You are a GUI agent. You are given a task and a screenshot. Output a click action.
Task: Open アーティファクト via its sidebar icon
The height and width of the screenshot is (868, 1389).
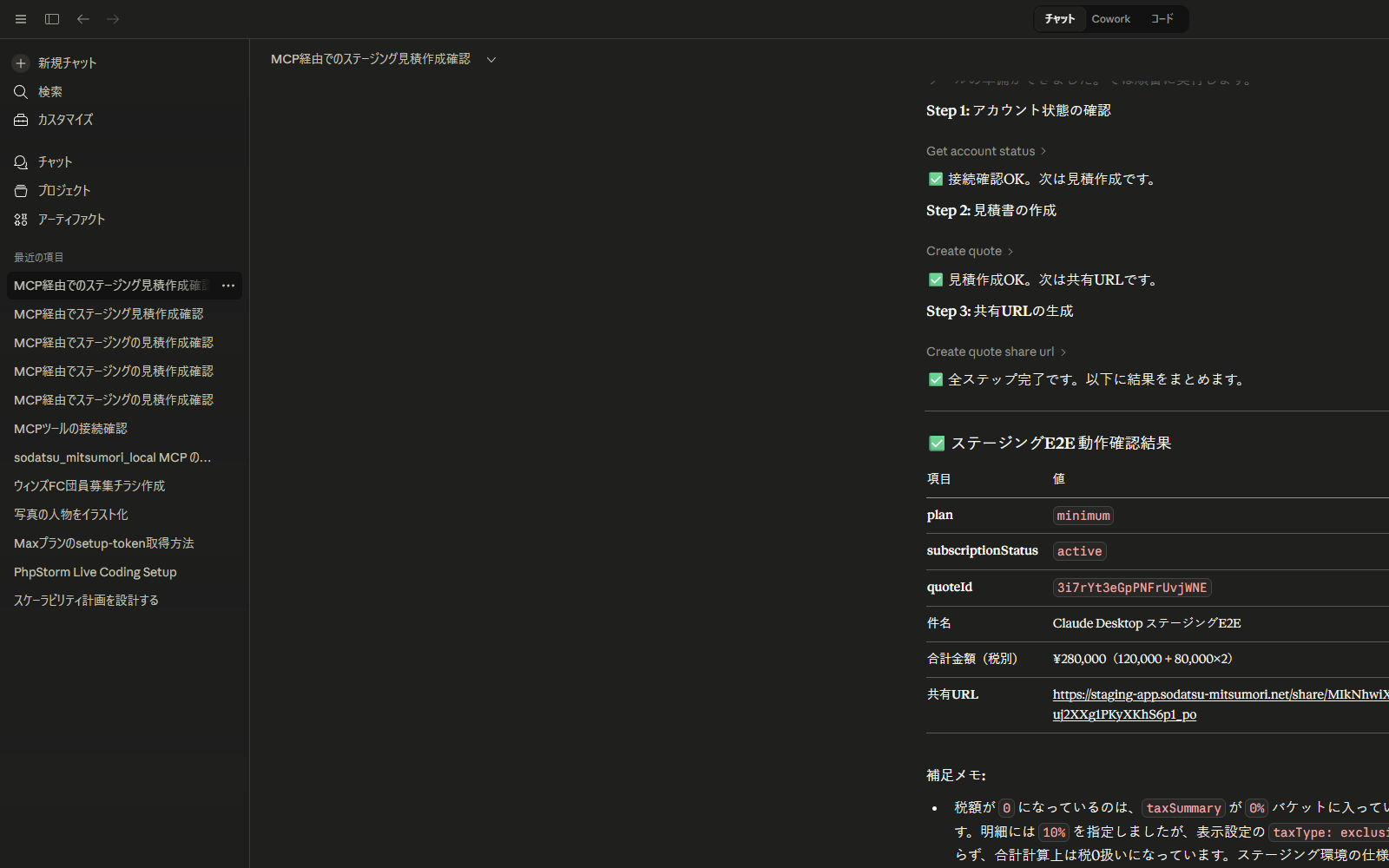pos(20,220)
